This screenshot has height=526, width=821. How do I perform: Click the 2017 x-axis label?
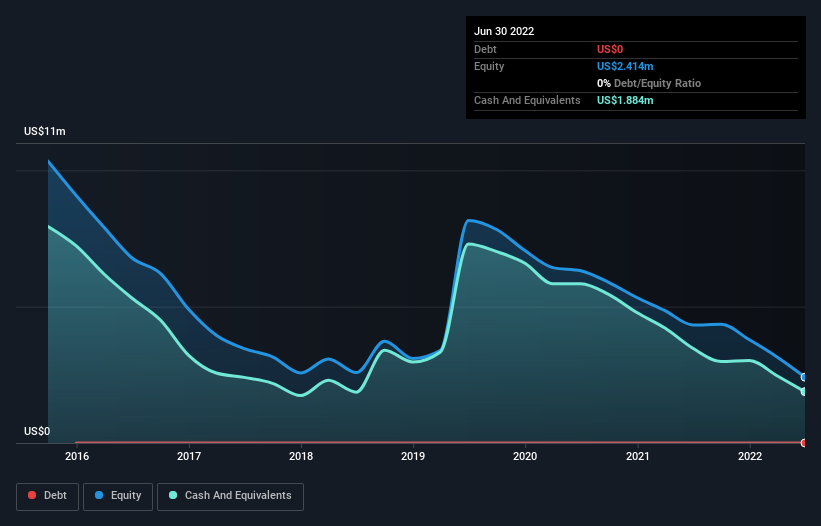[189, 456]
